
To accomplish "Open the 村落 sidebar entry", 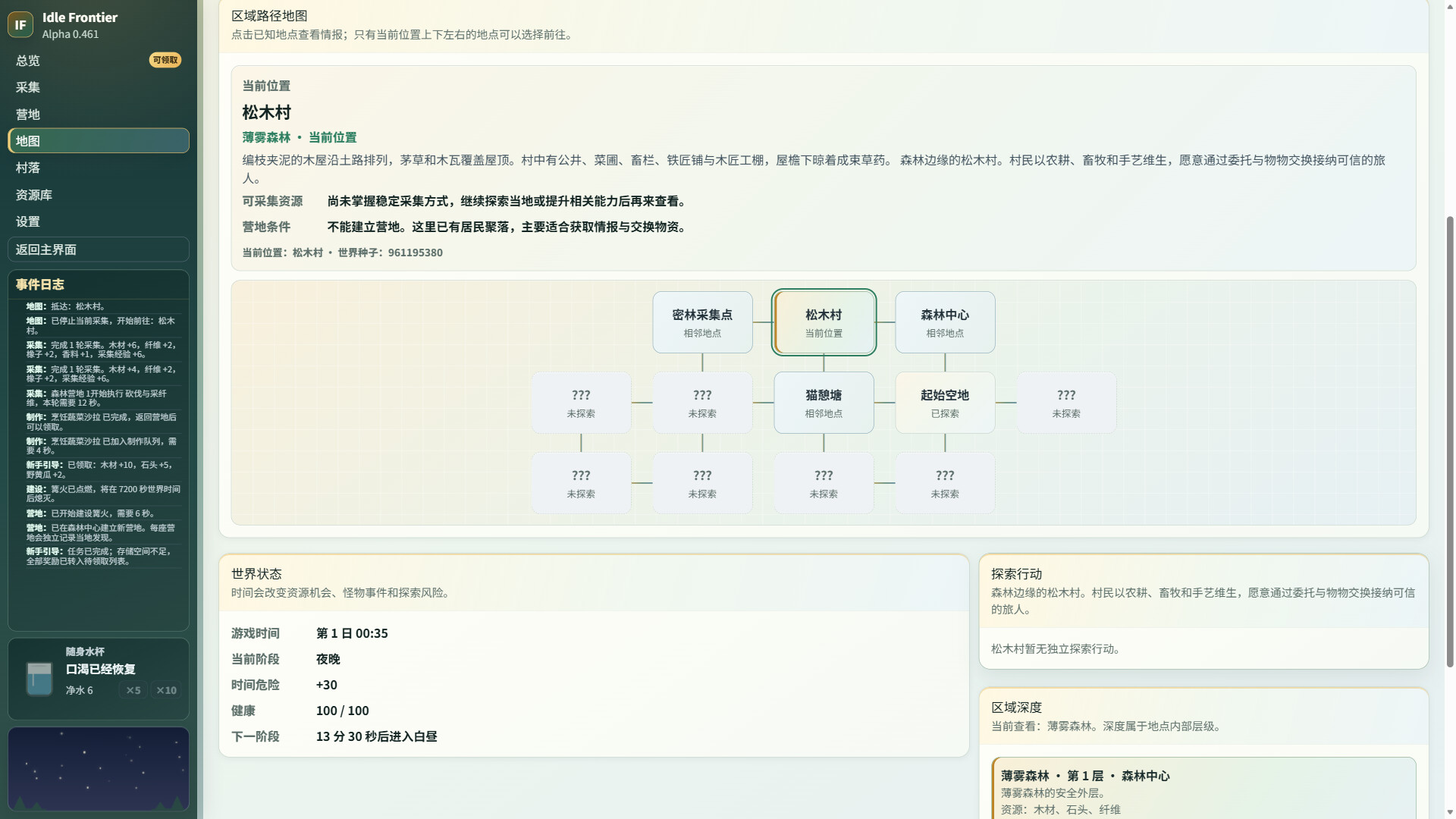I will point(99,168).
